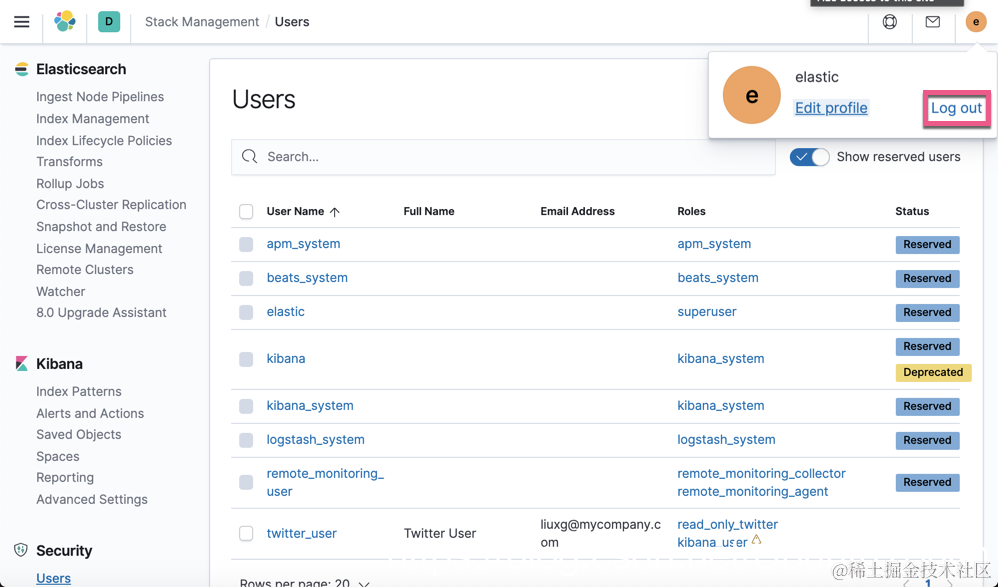Open the remote_monitoring_collector role link
Image resolution: width=998 pixels, height=587 pixels.
point(761,474)
